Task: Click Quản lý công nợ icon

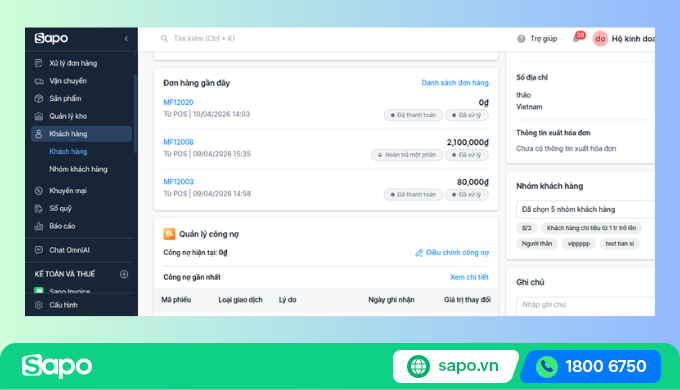Action: point(169,234)
